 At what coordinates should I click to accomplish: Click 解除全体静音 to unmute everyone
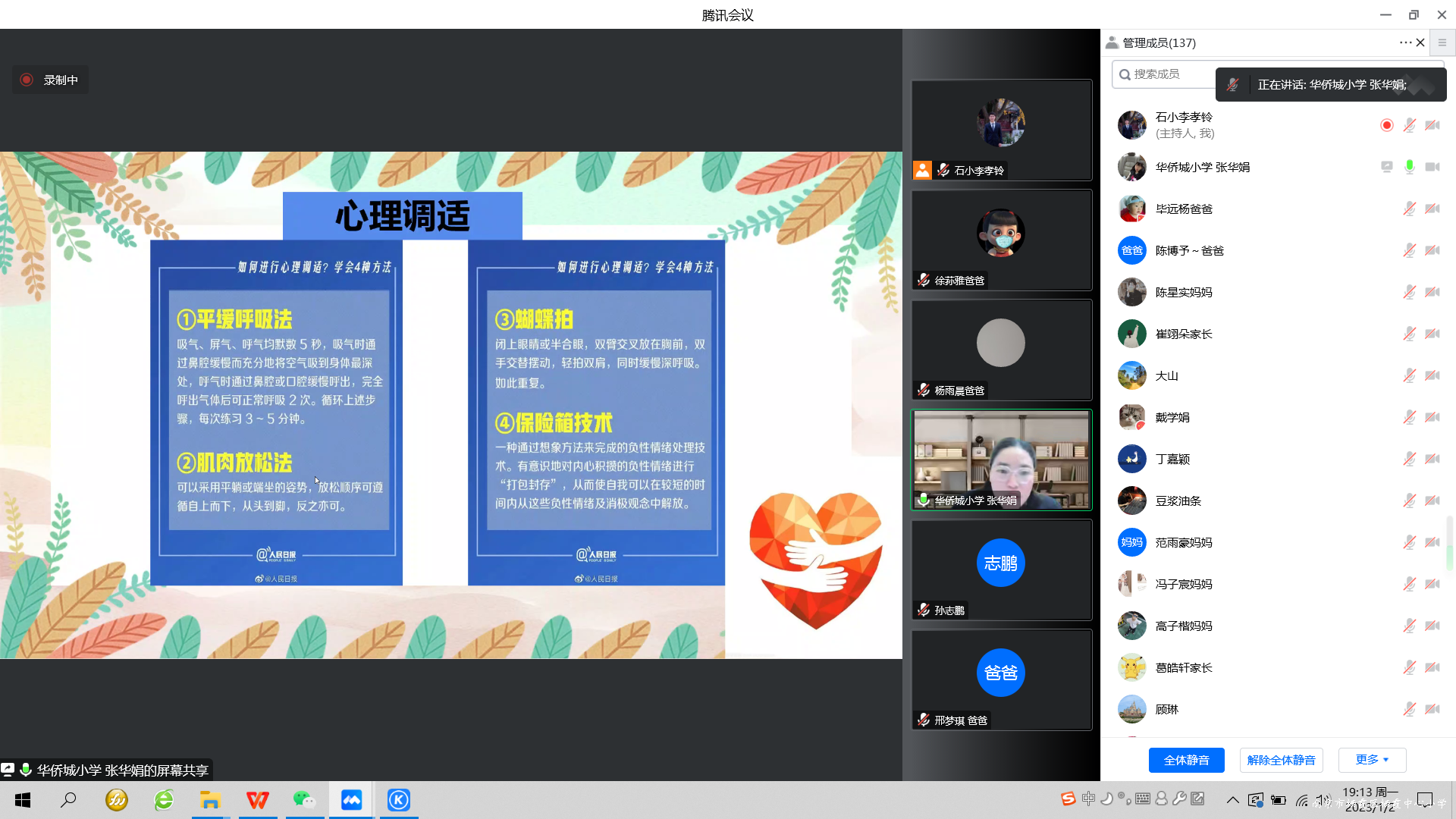pos(1281,760)
